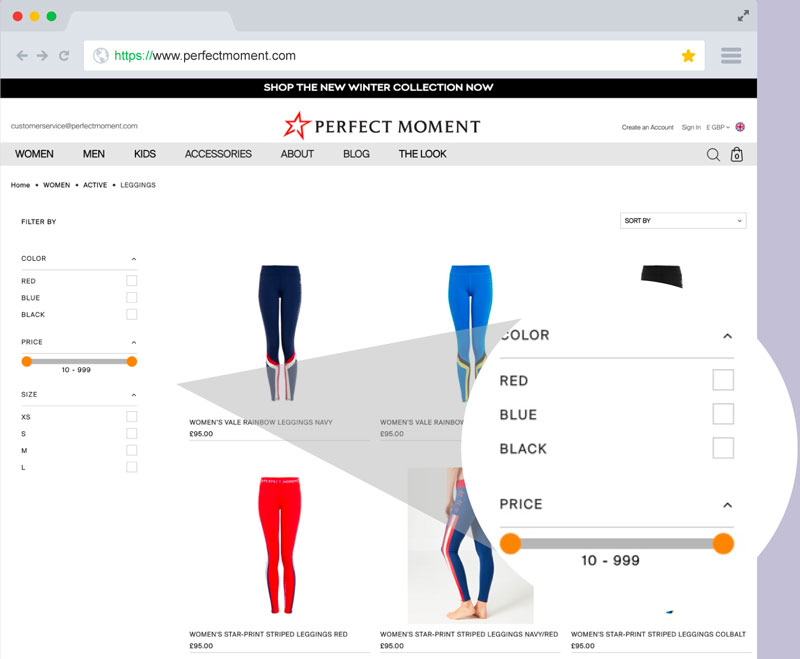Click the browser forward arrow

point(42,56)
